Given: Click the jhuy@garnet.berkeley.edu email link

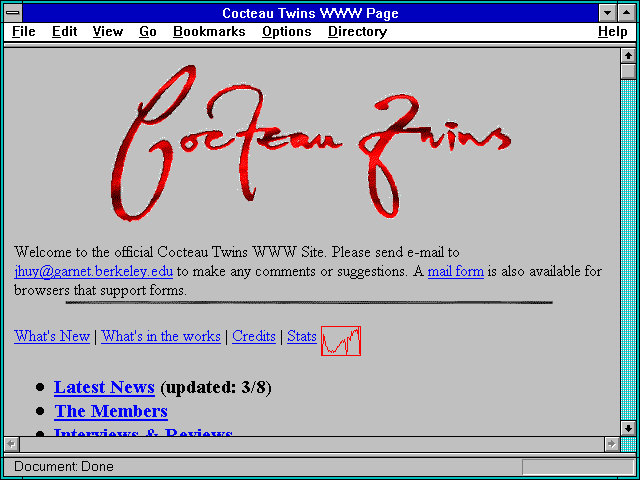Looking at the screenshot, I should tap(93, 272).
